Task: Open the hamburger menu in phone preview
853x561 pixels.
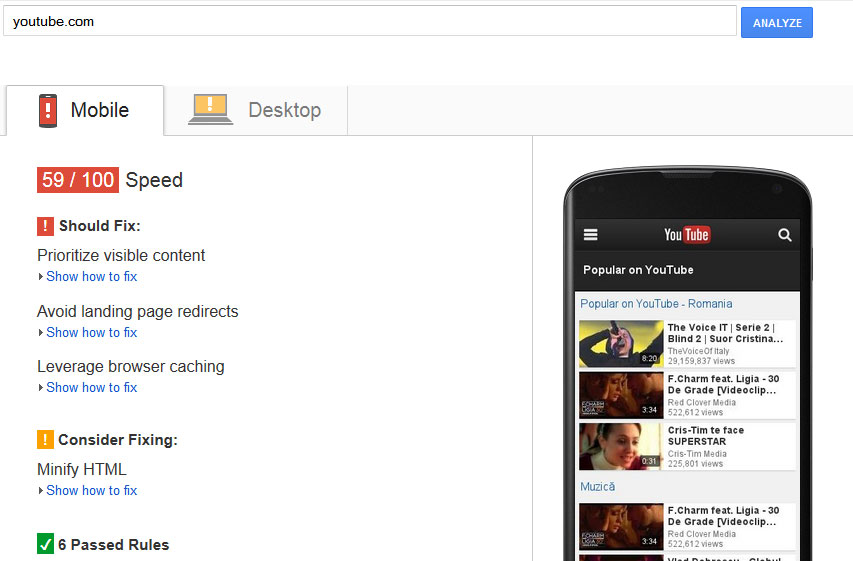Action: pos(590,235)
